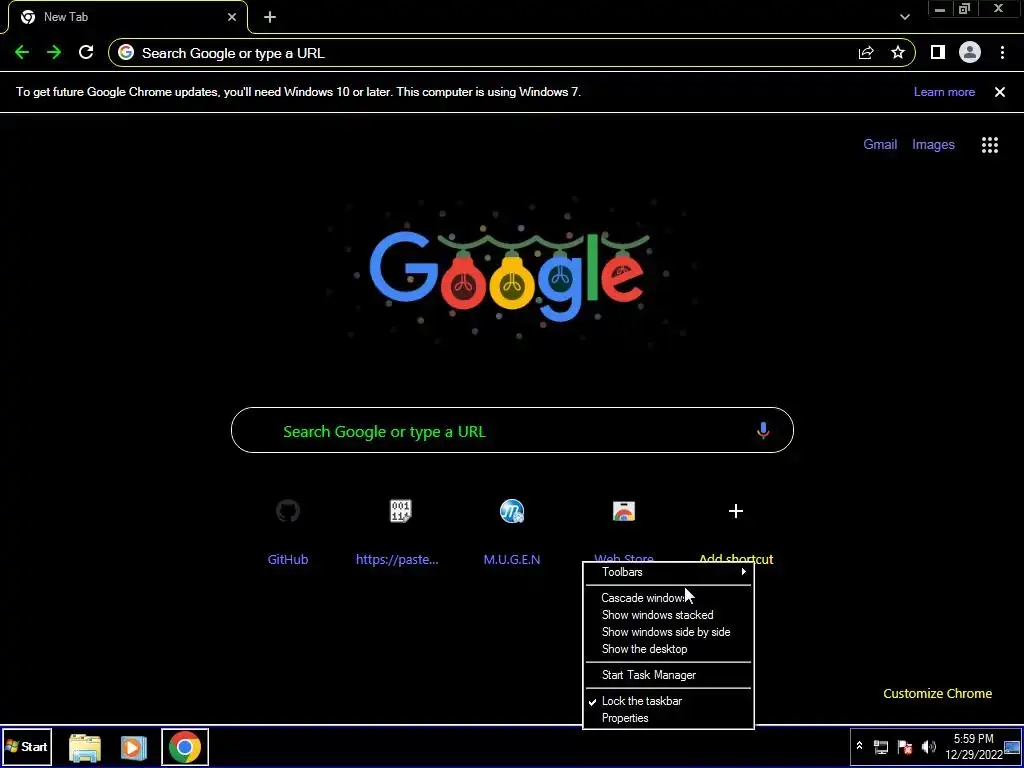
Task: Uncheck Lock the taskbar
Action: pos(668,701)
